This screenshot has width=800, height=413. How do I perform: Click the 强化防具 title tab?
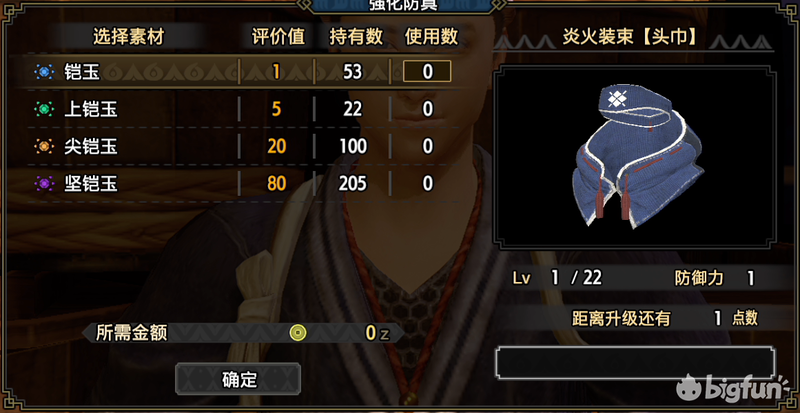pyautogui.click(x=403, y=5)
